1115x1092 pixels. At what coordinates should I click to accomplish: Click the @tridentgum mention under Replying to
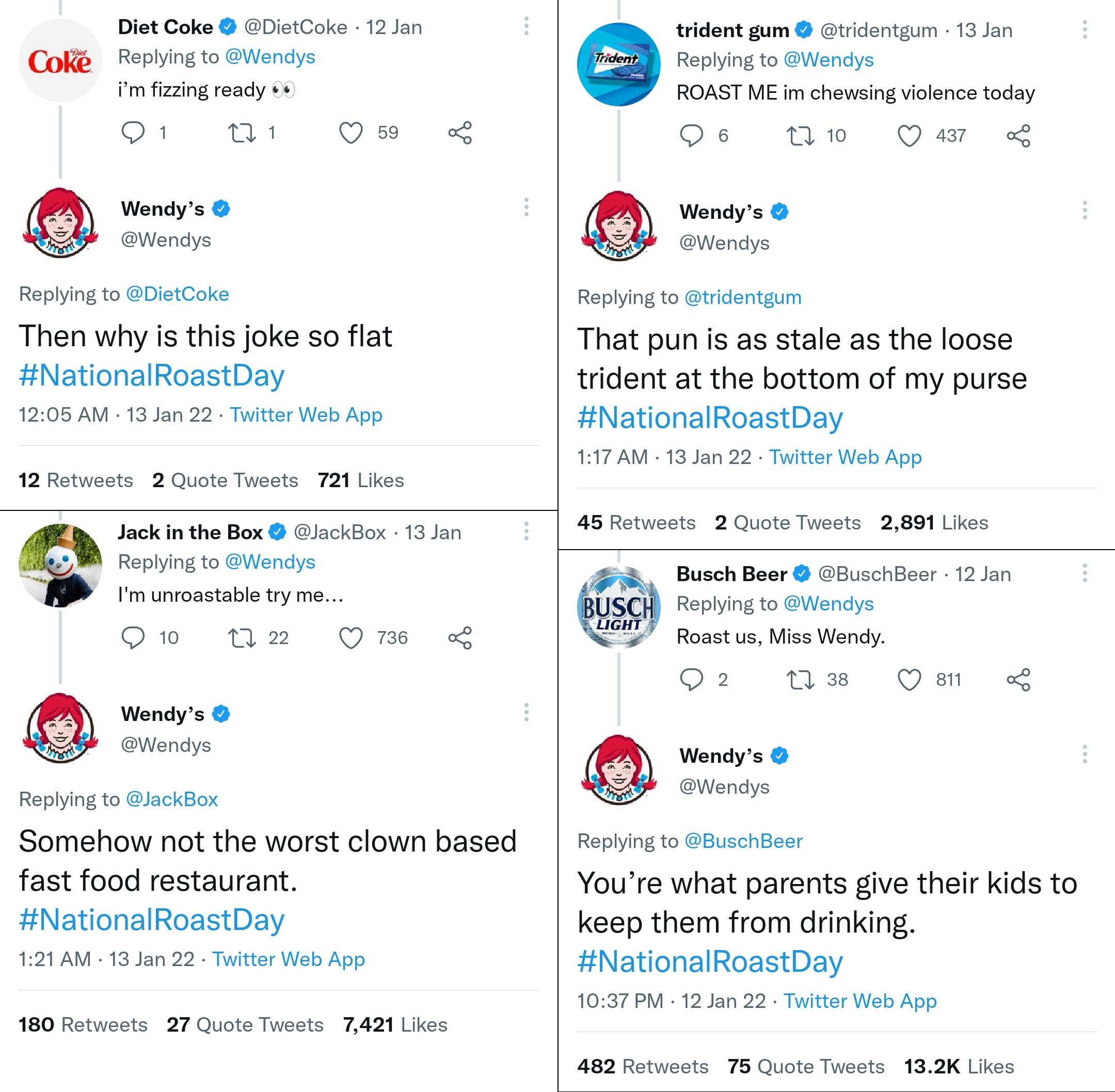[x=743, y=297]
